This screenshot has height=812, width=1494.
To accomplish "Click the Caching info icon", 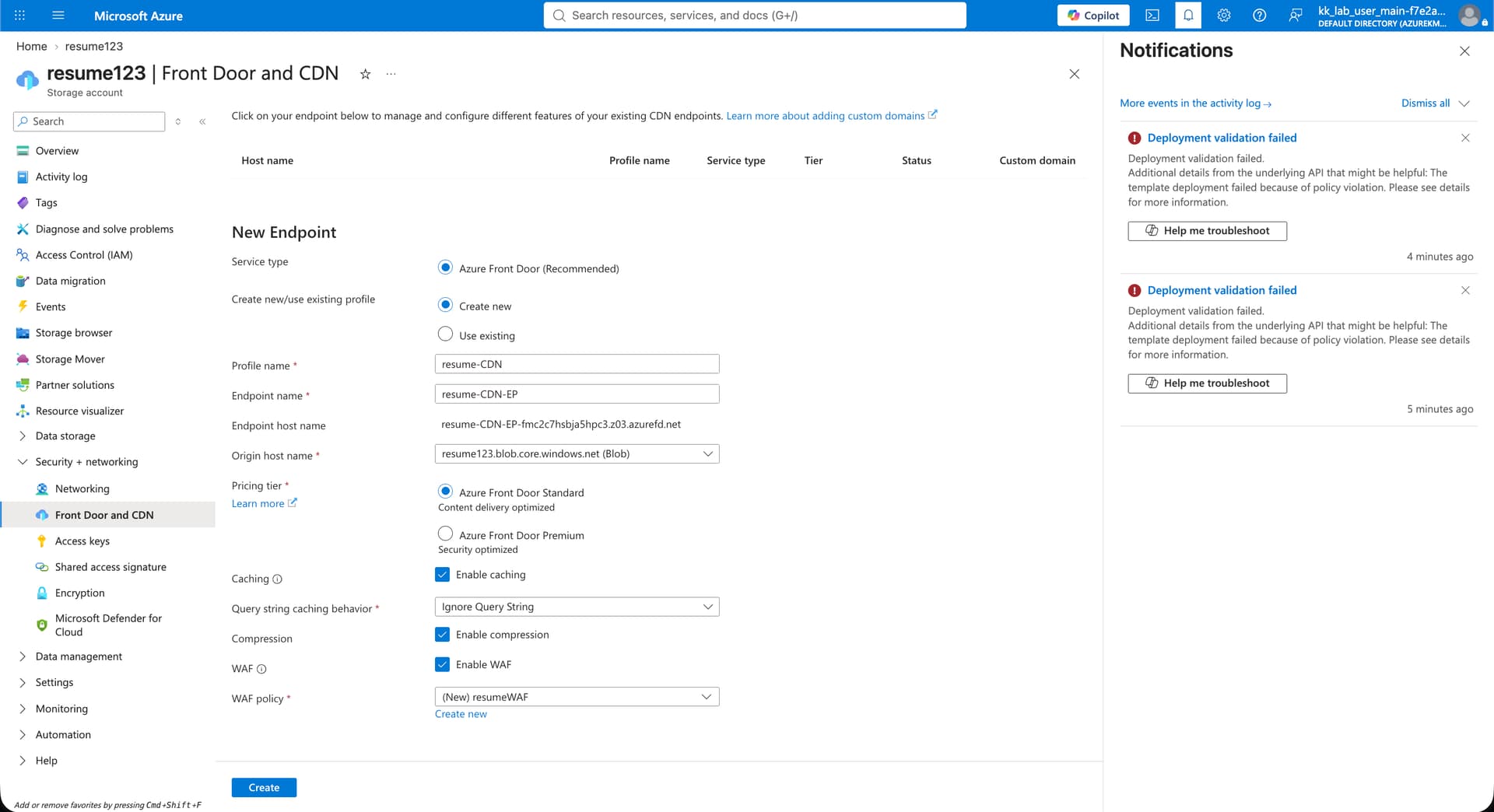I will 278,579.
